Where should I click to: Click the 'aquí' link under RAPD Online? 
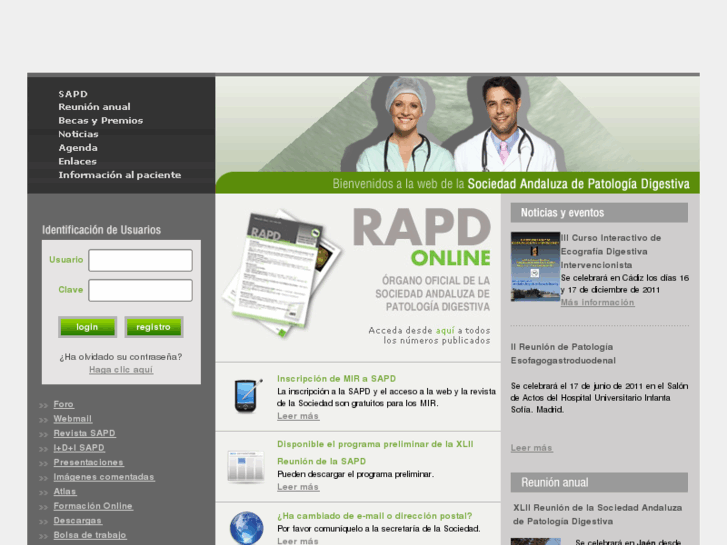445,330
